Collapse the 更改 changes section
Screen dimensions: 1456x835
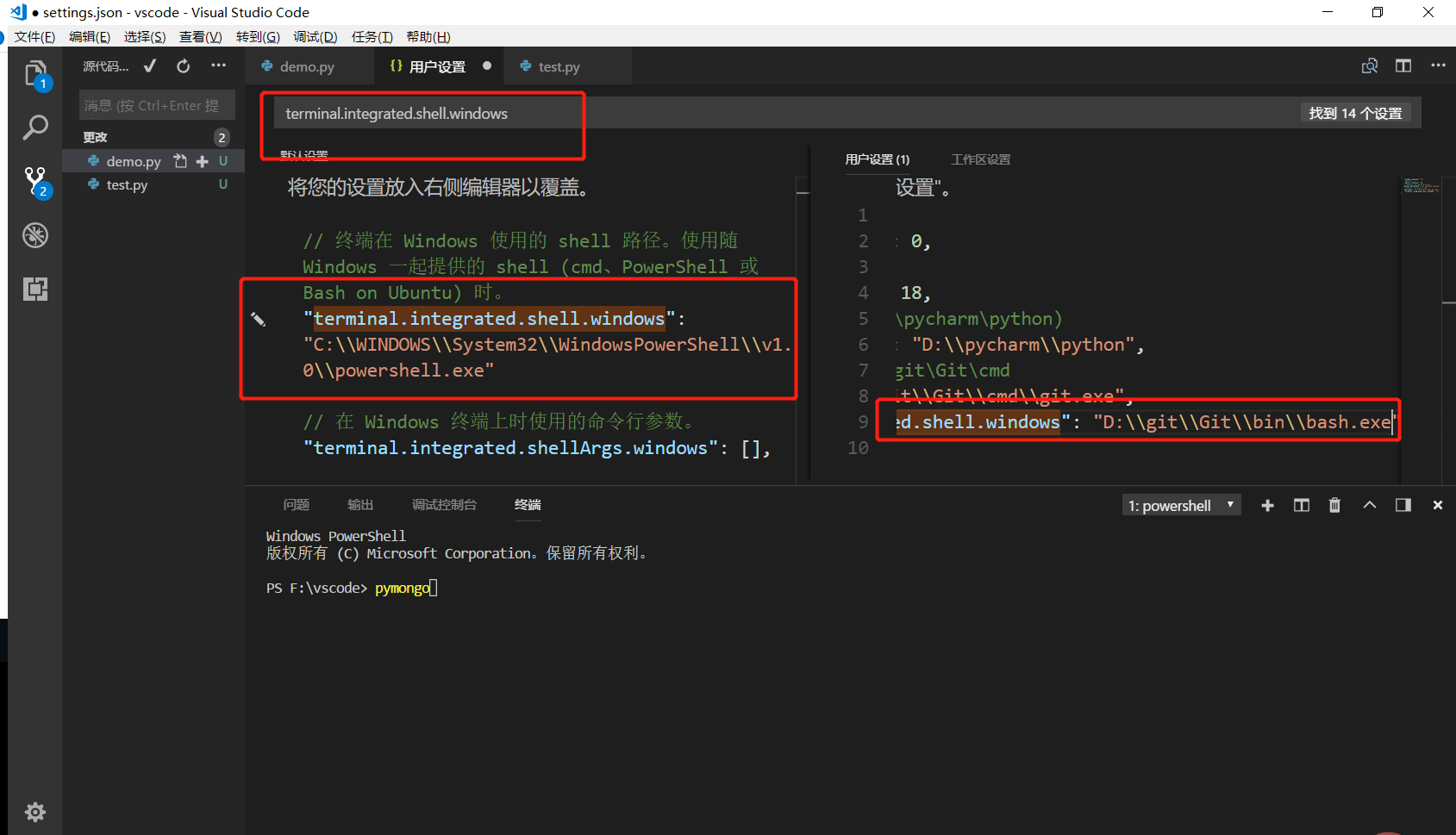coord(95,137)
